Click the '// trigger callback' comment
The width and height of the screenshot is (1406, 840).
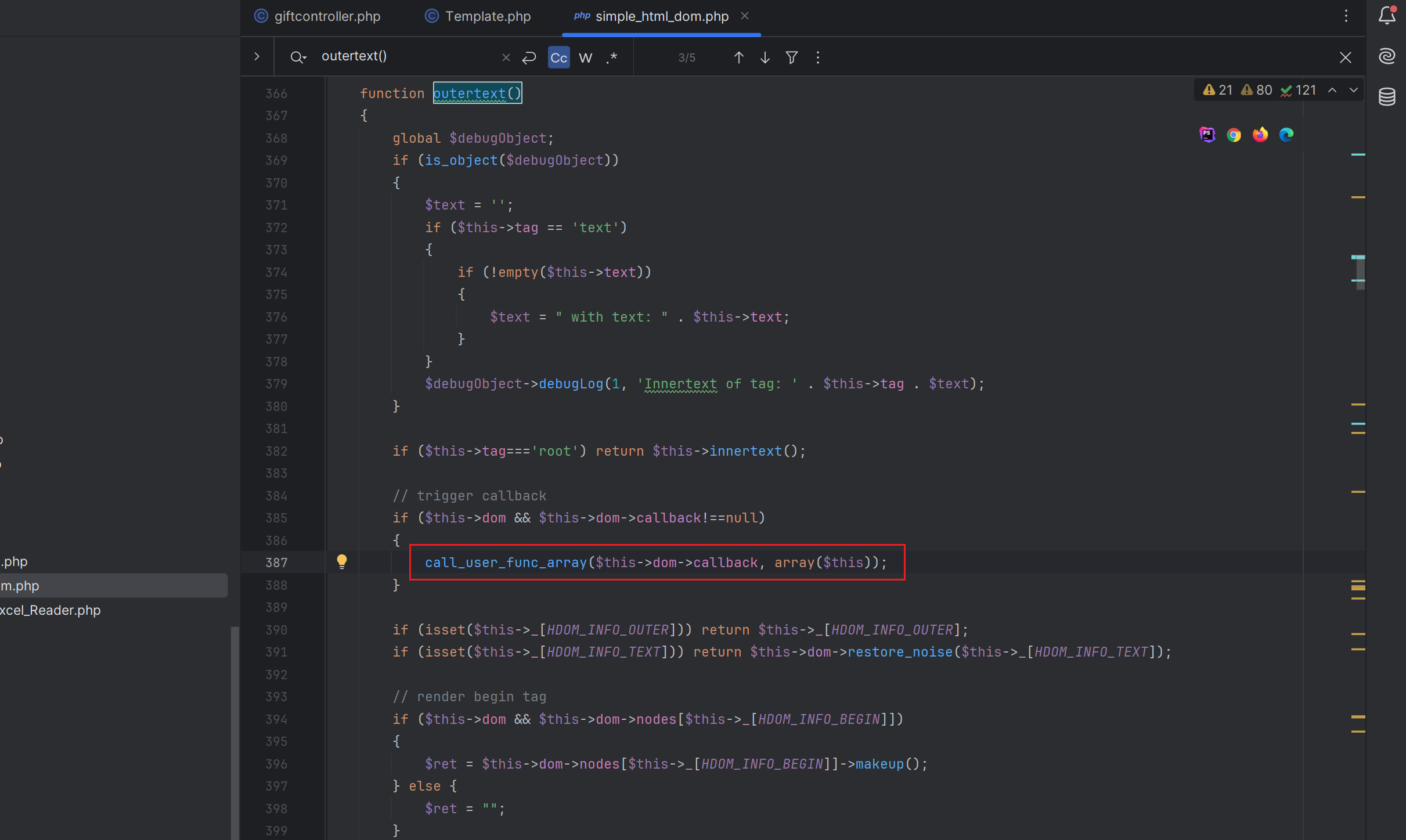469,496
